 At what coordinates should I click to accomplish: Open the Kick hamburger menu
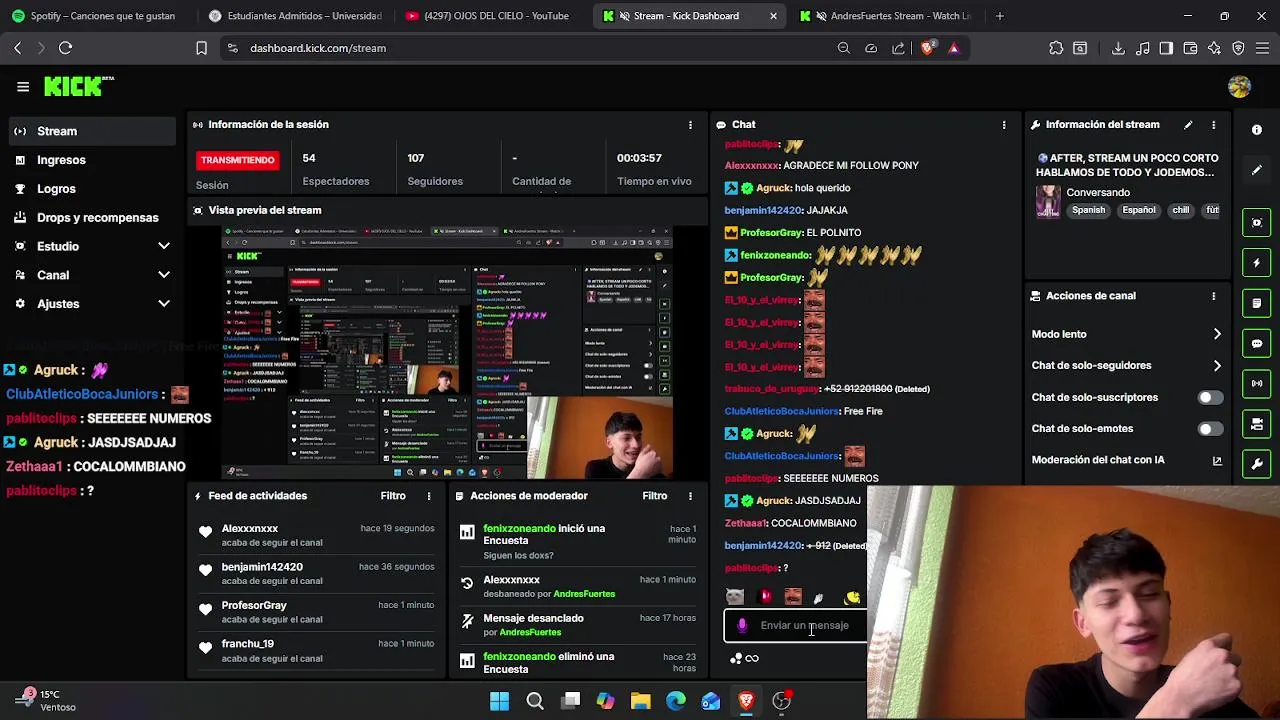(23, 87)
